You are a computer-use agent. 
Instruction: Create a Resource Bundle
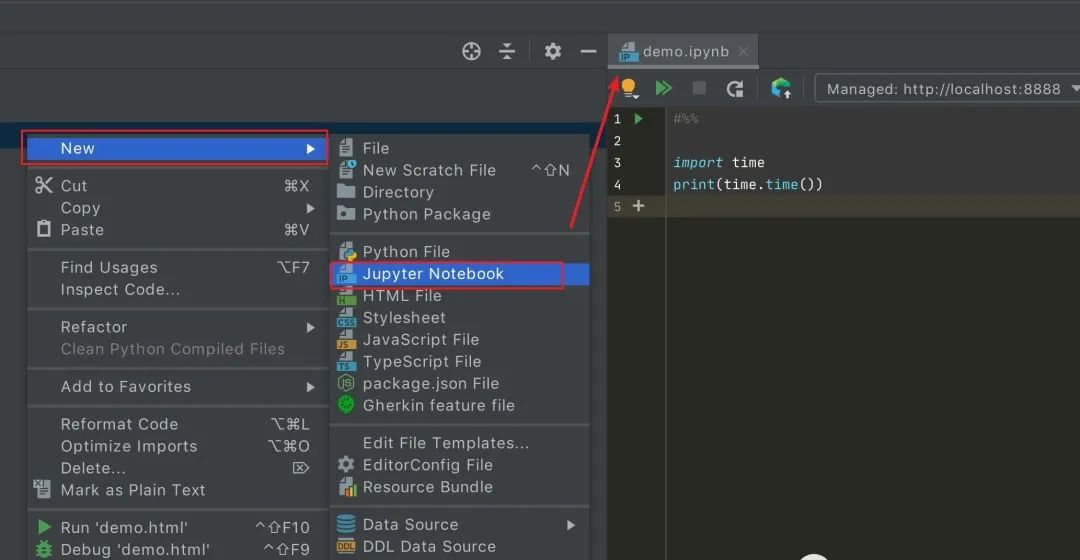click(x=459, y=487)
